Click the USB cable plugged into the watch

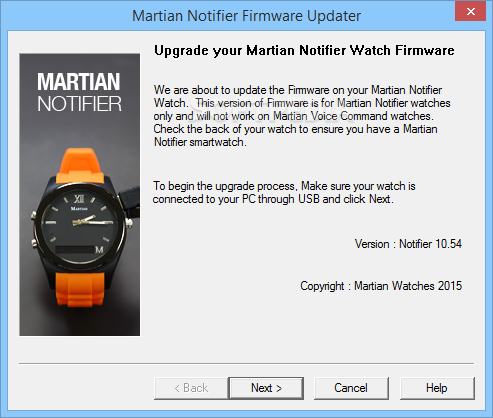(128, 200)
